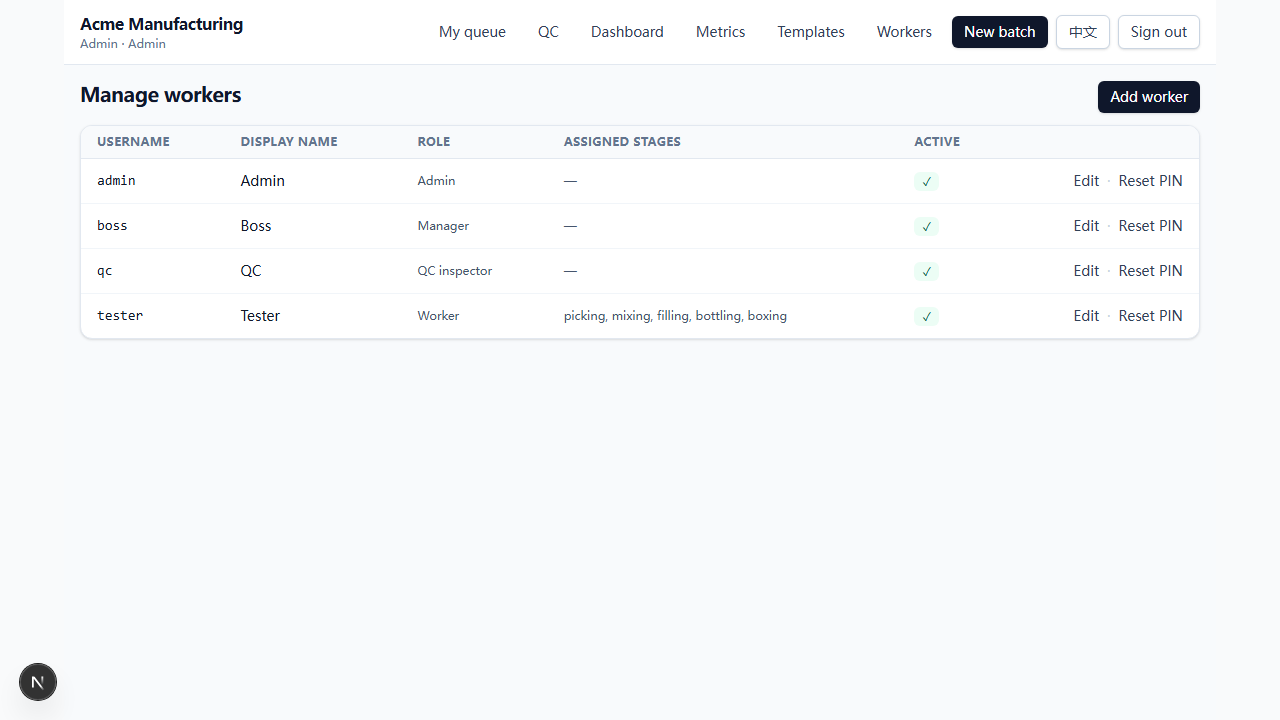This screenshot has width=1280, height=720.
Task: Reset PIN for admin
Action: click(1150, 181)
